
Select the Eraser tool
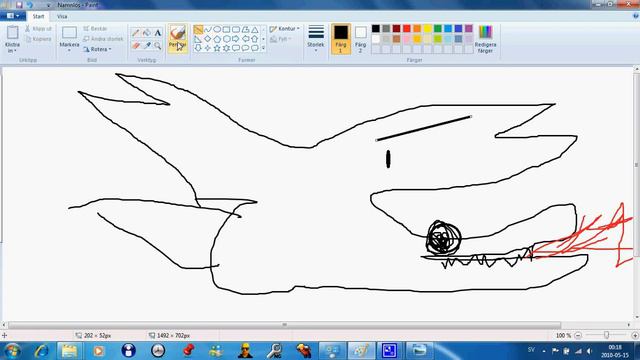point(136,45)
